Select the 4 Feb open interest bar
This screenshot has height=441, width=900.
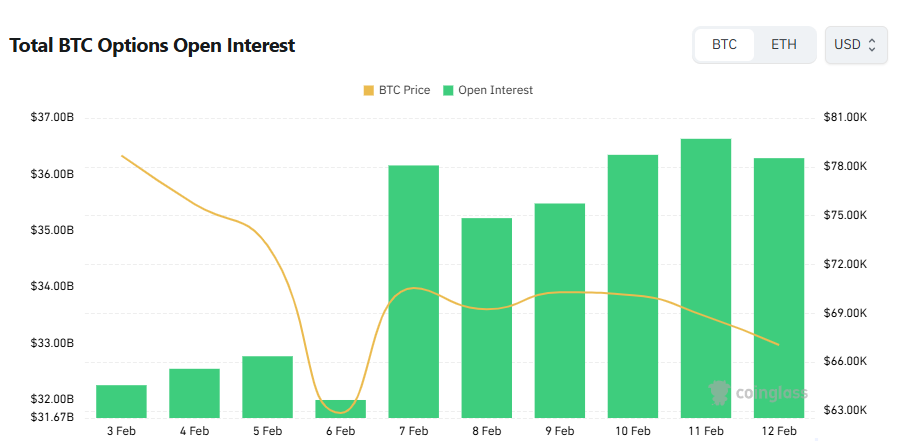194,393
